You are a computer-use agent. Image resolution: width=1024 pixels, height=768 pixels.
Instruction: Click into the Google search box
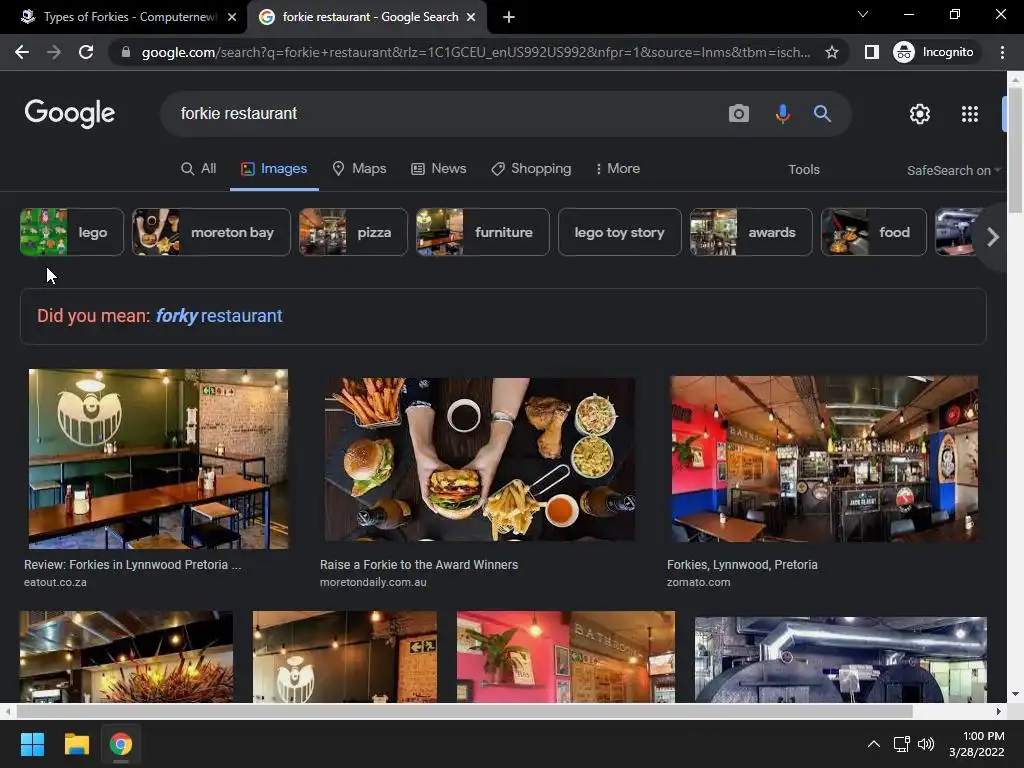tap(444, 114)
